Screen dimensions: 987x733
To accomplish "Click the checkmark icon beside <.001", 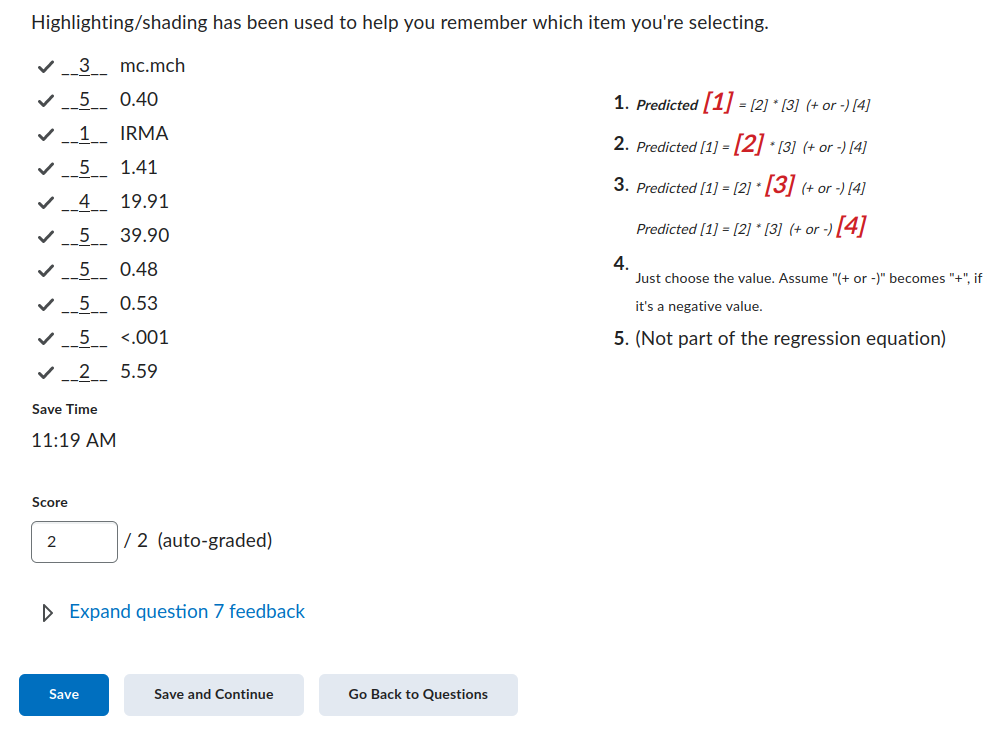I will point(45,339).
